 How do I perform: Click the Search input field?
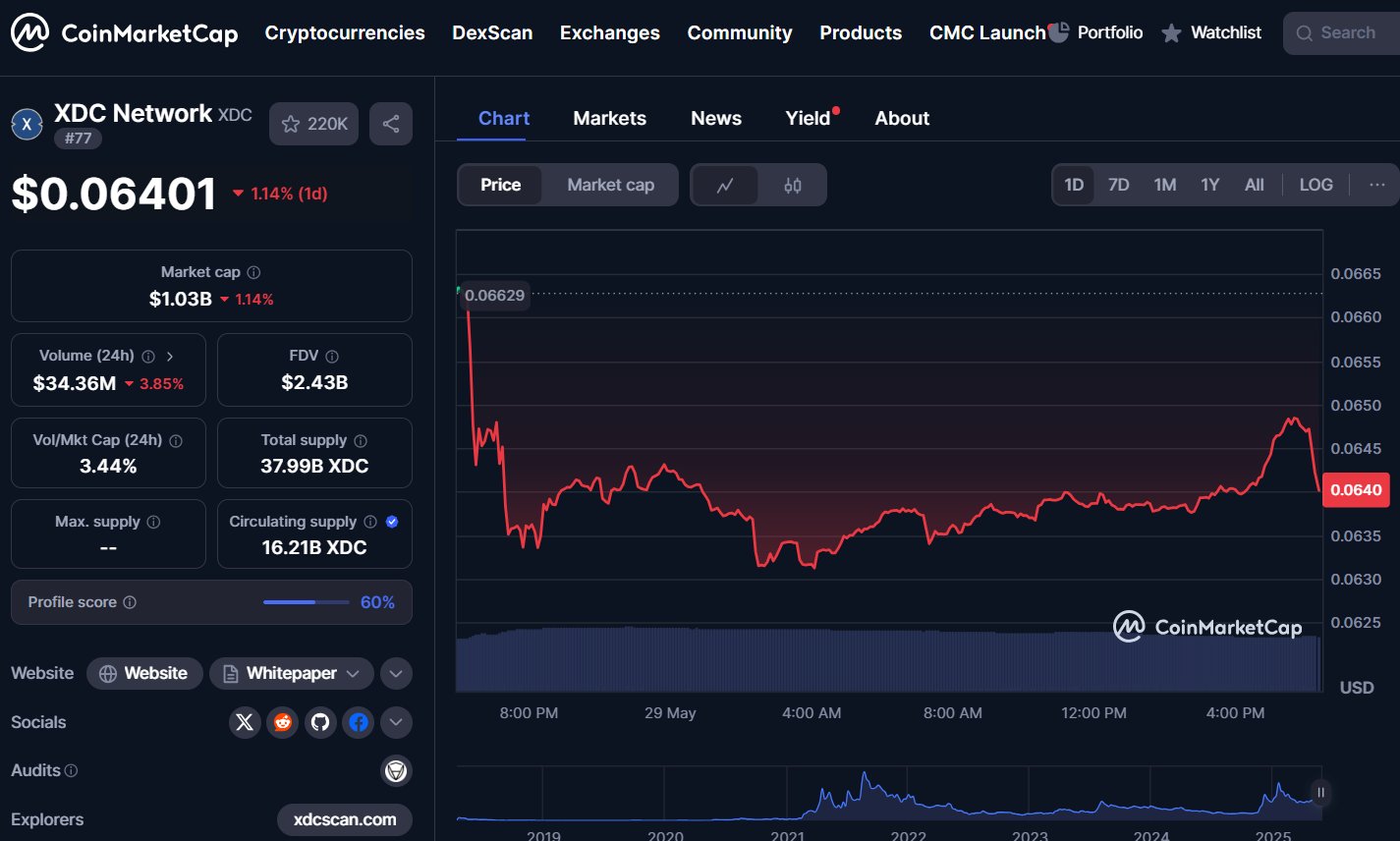[1341, 33]
